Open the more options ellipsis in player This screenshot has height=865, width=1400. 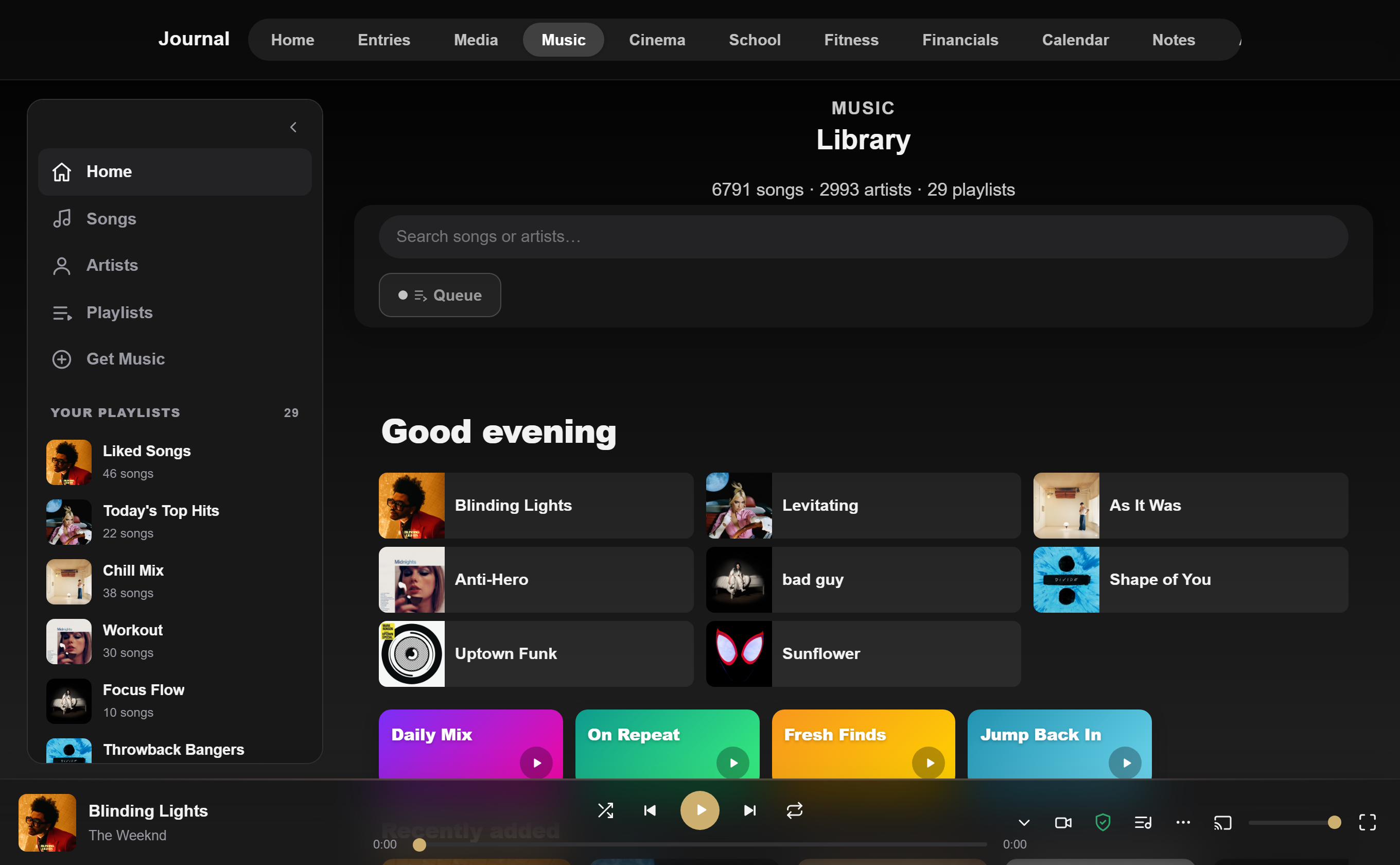pos(1183,823)
